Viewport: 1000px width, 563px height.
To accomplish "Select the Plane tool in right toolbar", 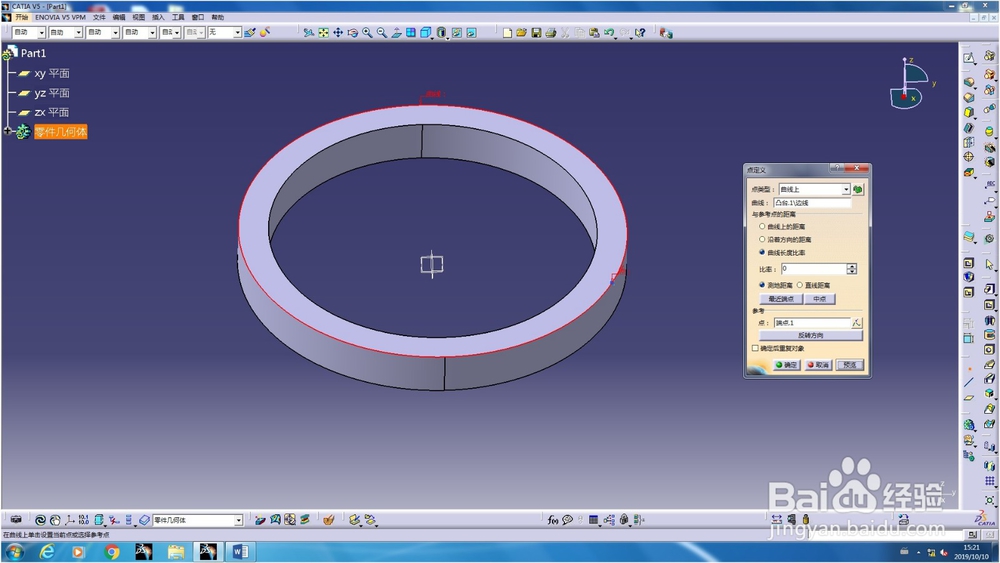I will [969, 397].
